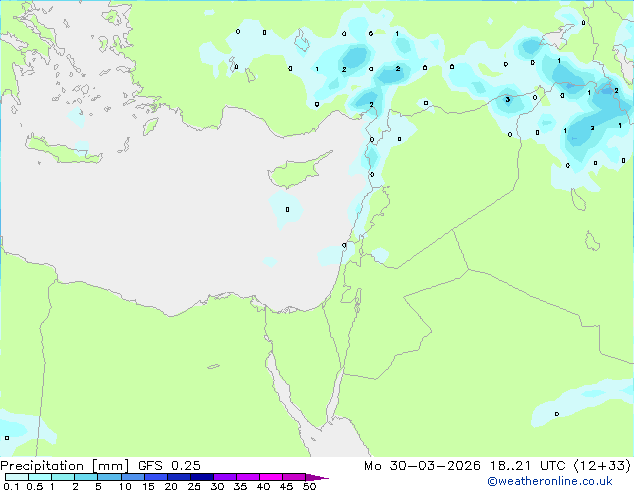Click Crete island on the map

(x=63, y=150)
